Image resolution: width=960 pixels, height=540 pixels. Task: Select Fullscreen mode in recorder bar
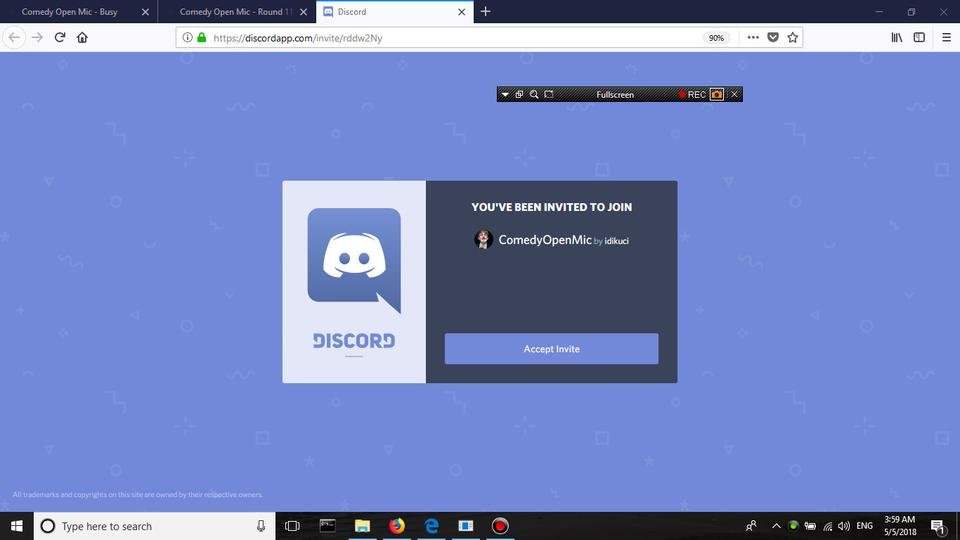[615, 94]
